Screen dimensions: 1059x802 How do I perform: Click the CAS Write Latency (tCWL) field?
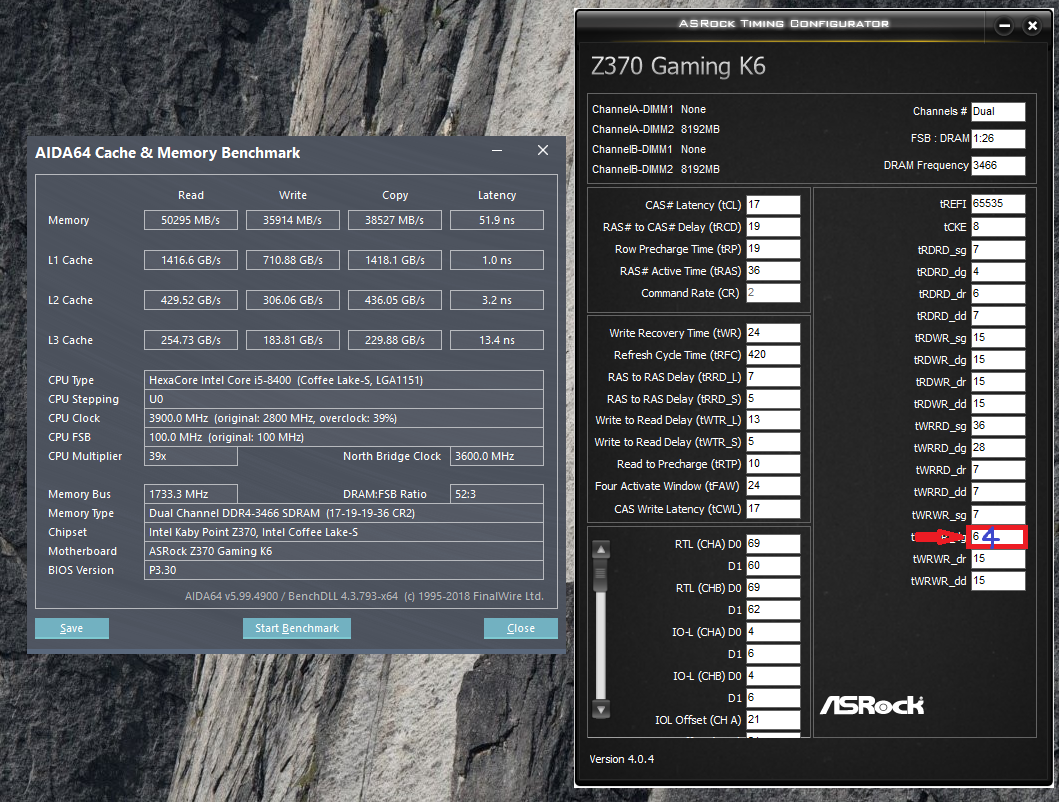[773, 509]
